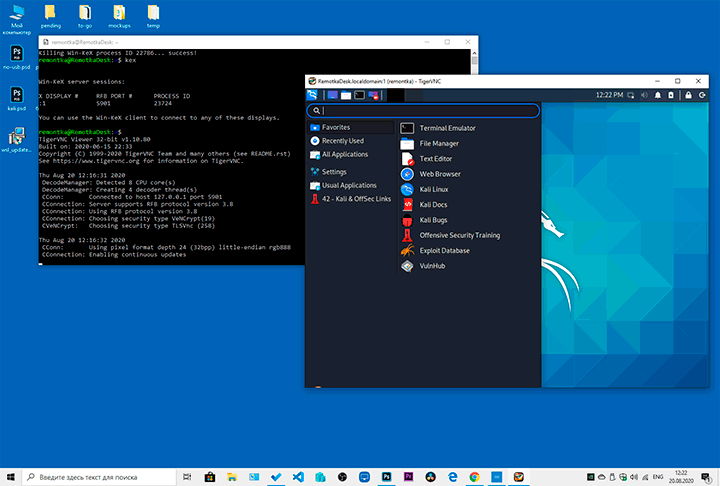Select the wsl_update installer on desktop
Viewport: 720px width, 486px height.
pyautogui.click(x=17, y=140)
